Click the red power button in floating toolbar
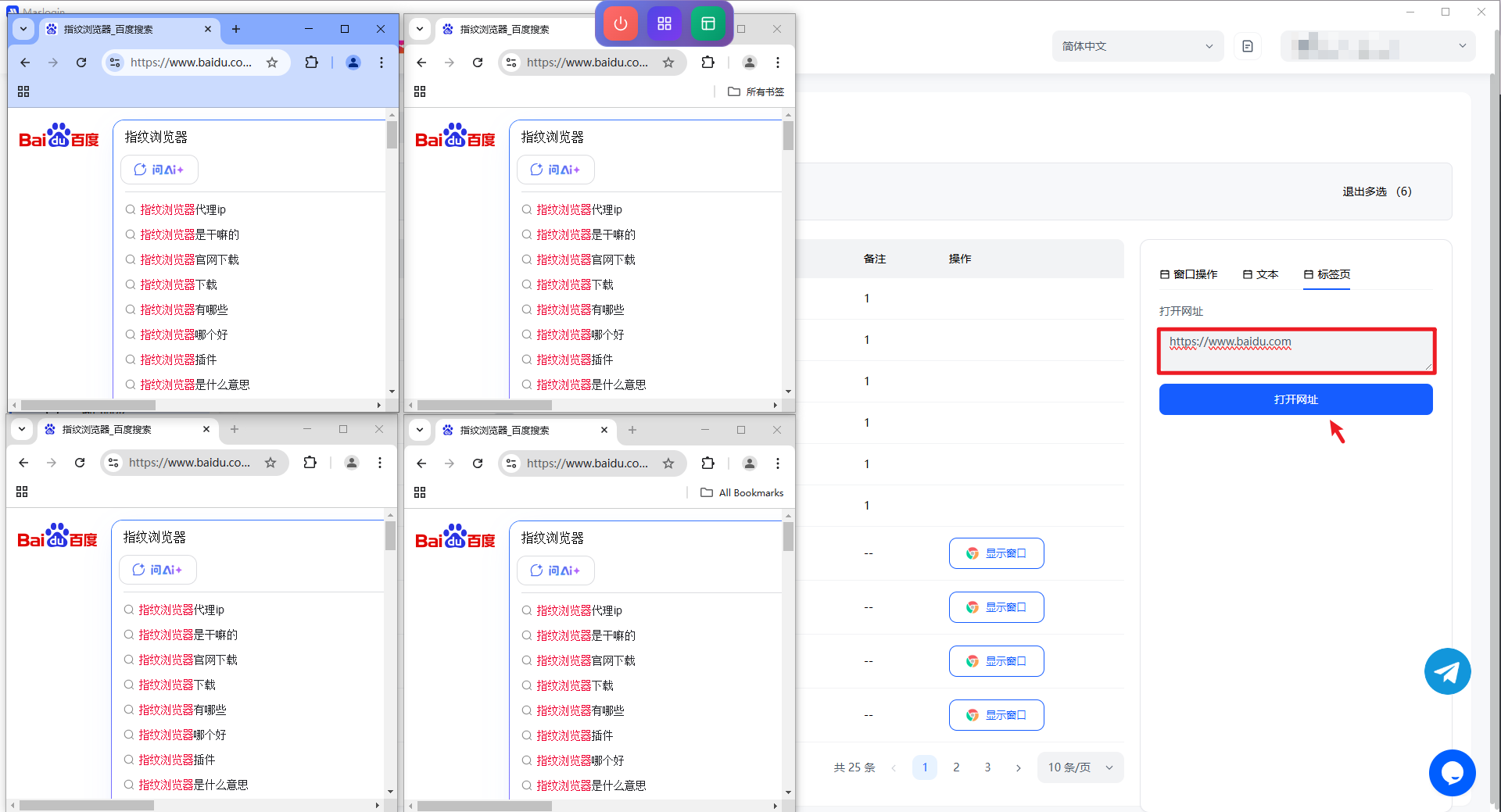The width and height of the screenshot is (1501, 812). point(621,23)
